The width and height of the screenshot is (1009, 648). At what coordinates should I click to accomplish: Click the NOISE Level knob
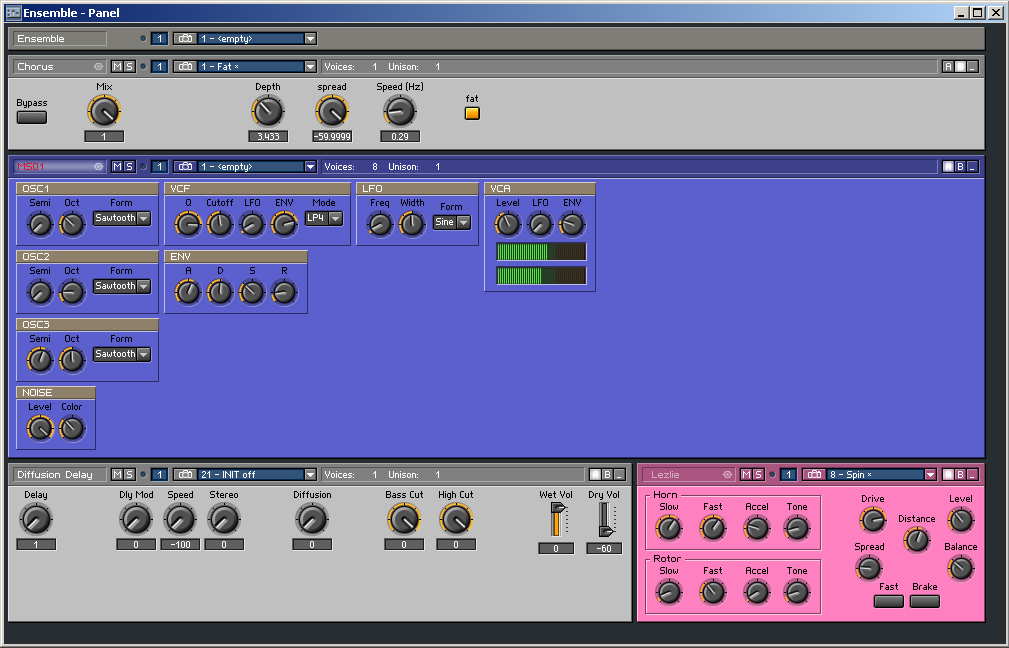pos(40,429)
